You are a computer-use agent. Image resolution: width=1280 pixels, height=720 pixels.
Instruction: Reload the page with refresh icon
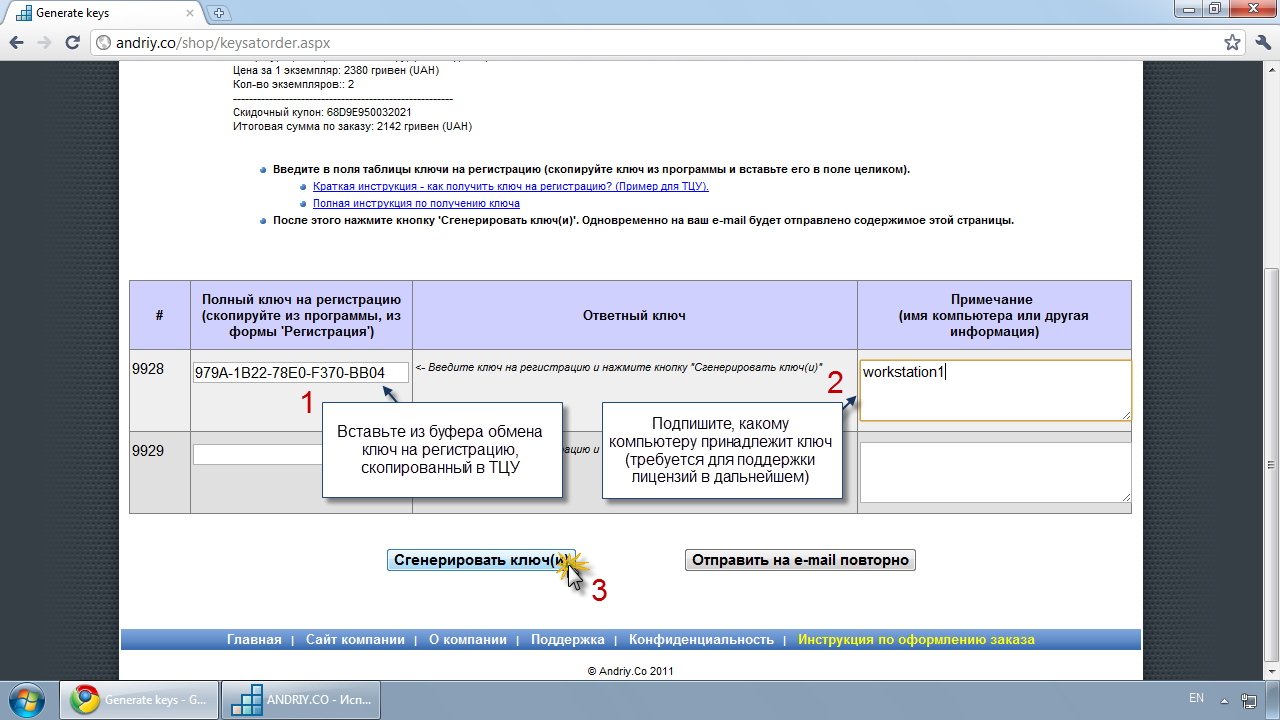pos(72,43)
